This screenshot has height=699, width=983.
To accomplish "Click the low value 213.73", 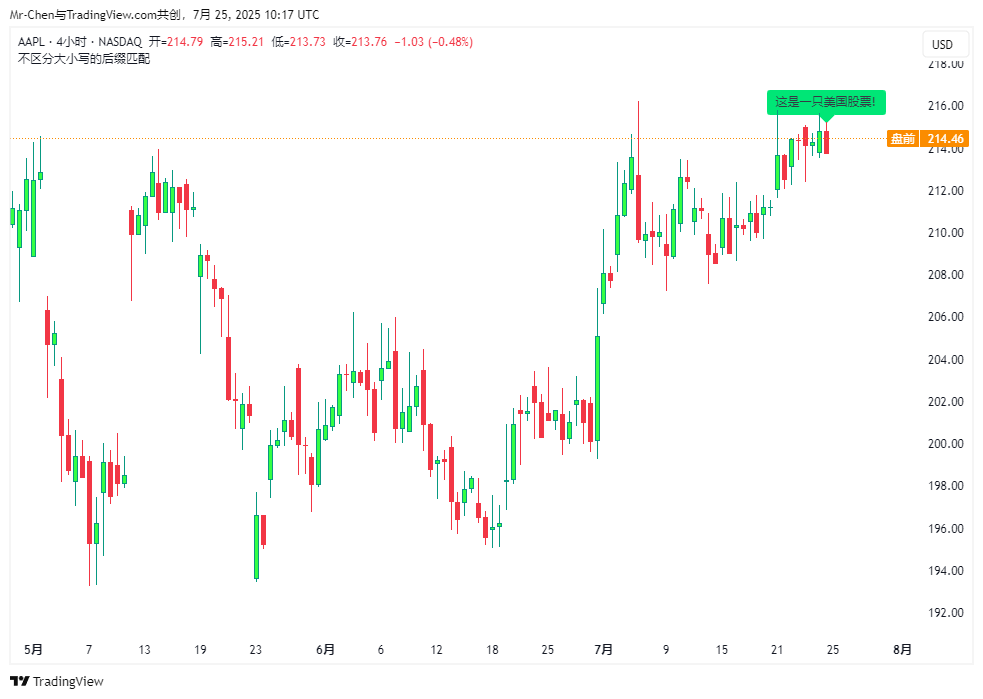I will [307, 42].
